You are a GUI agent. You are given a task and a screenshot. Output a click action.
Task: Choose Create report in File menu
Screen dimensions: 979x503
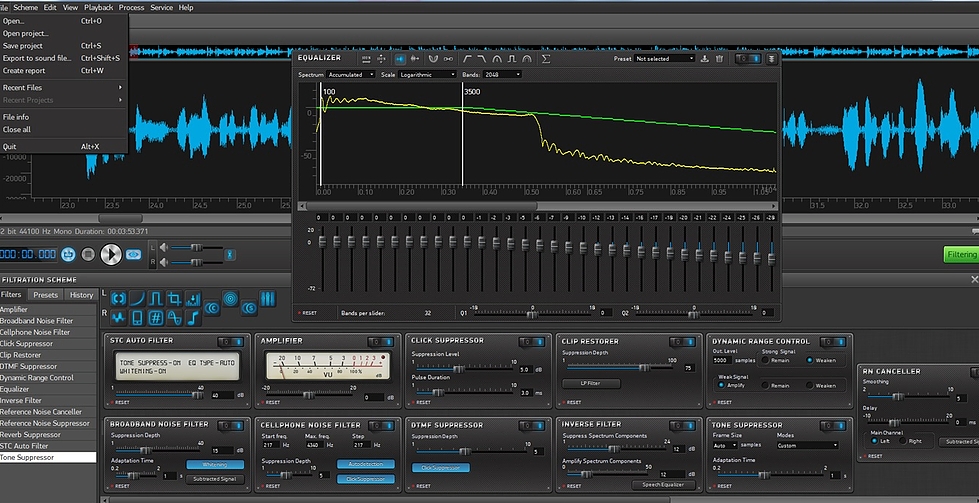pyautogui.click(x=62, y=71)
